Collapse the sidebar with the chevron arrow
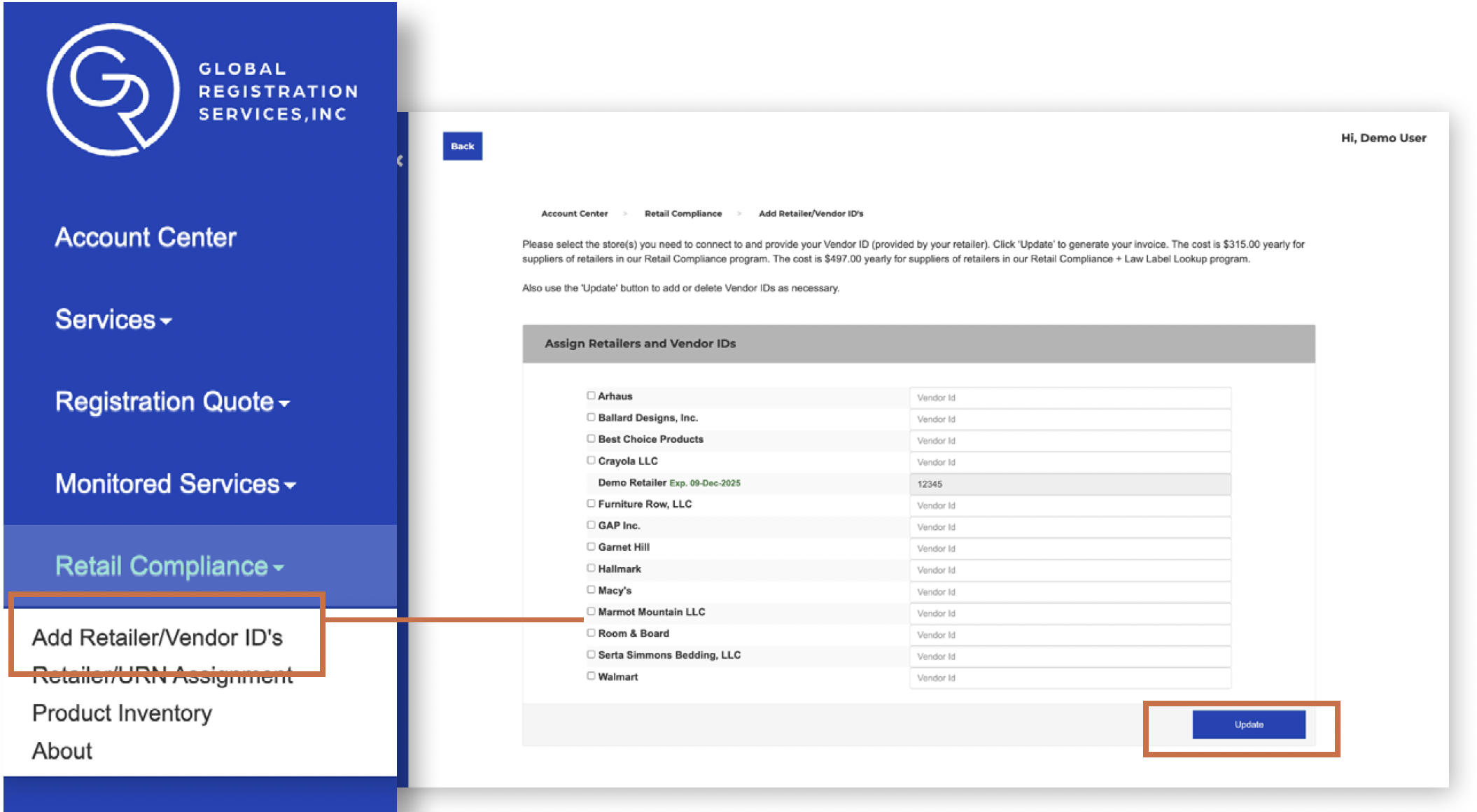Image resolution: width=1477 pixels, height=812 pixels. 400,161
